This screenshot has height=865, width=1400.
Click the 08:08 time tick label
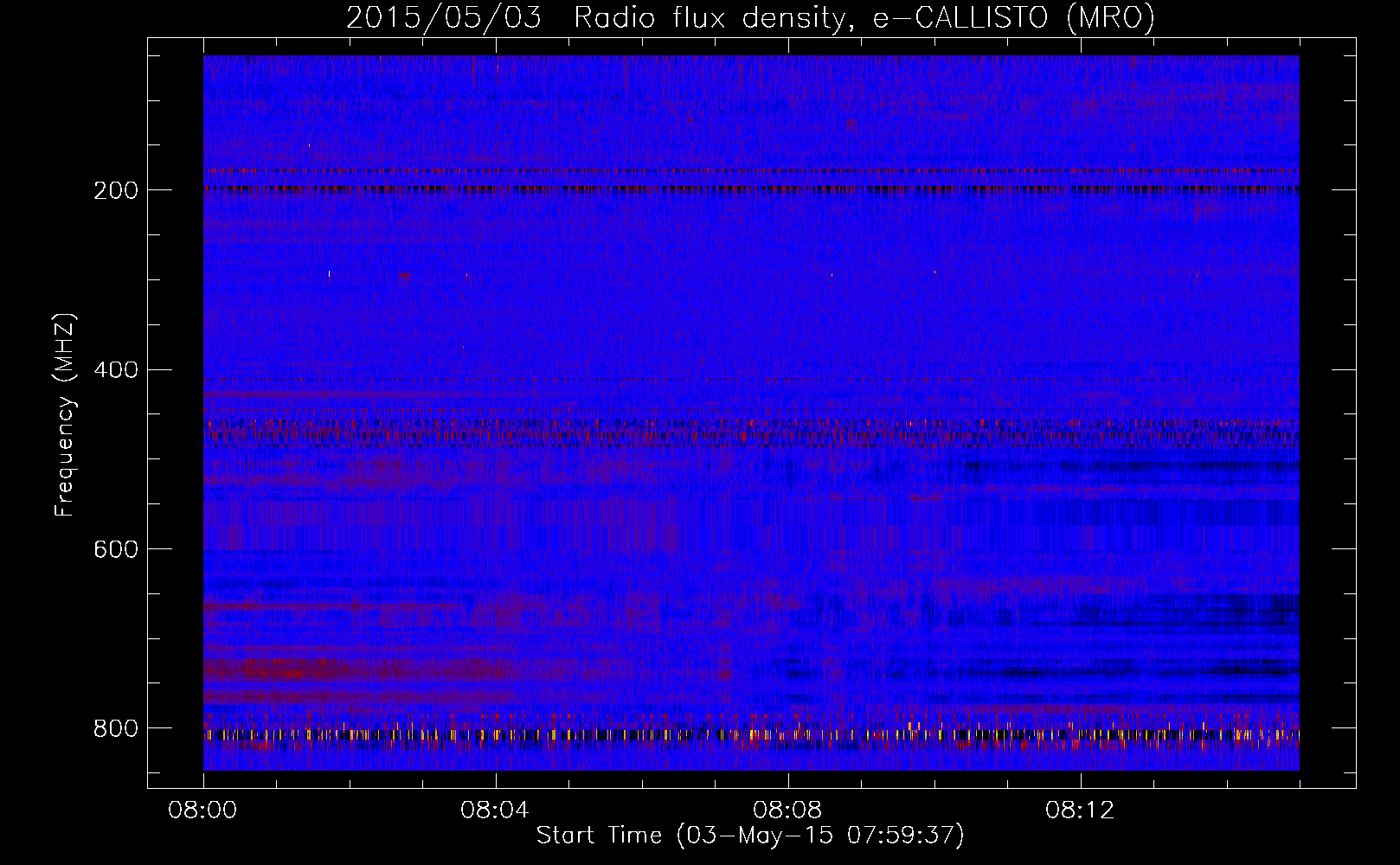coord(788,811)
